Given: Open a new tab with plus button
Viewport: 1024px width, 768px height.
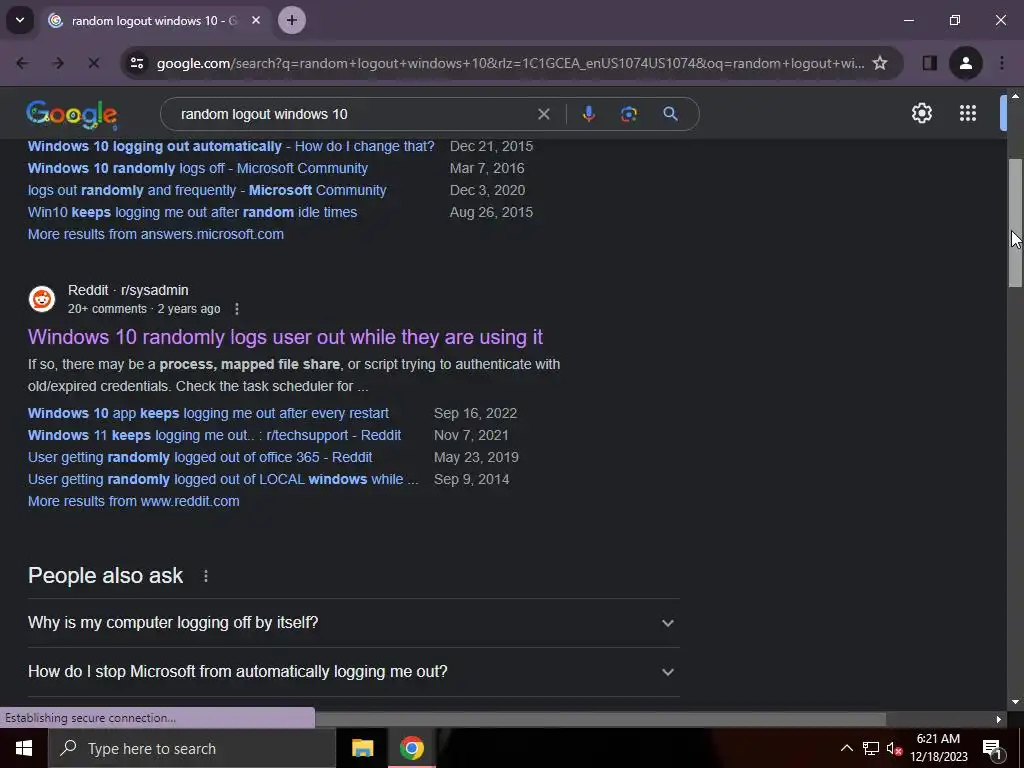Looking at the screenshot, I should [x=292, y=20].
